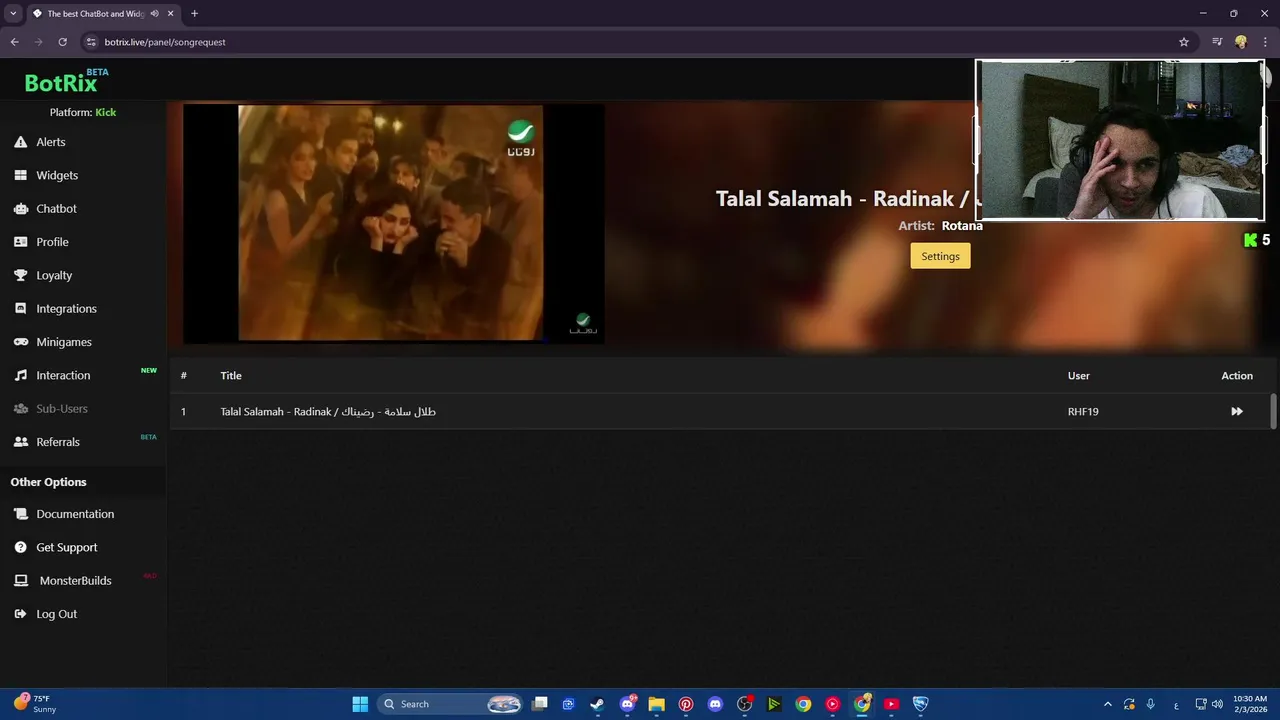Screen dimensions: 1280x720
Task: Open Pinterest from the taskbar
Action: click(686, 704)
